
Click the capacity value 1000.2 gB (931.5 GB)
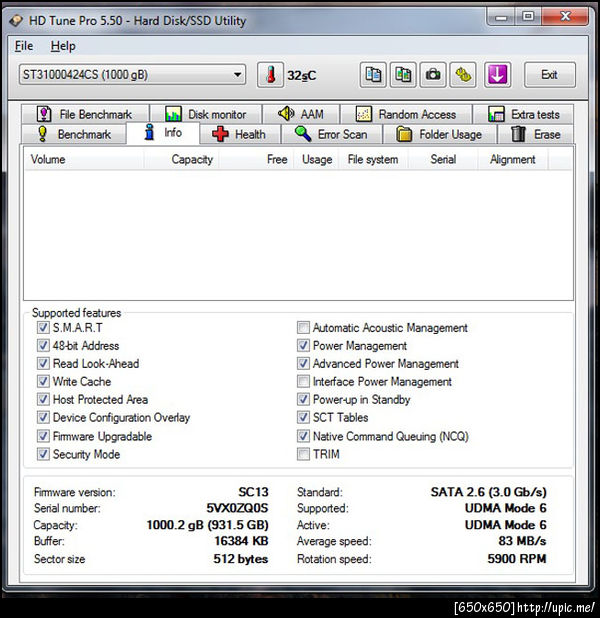pos(207,525)
